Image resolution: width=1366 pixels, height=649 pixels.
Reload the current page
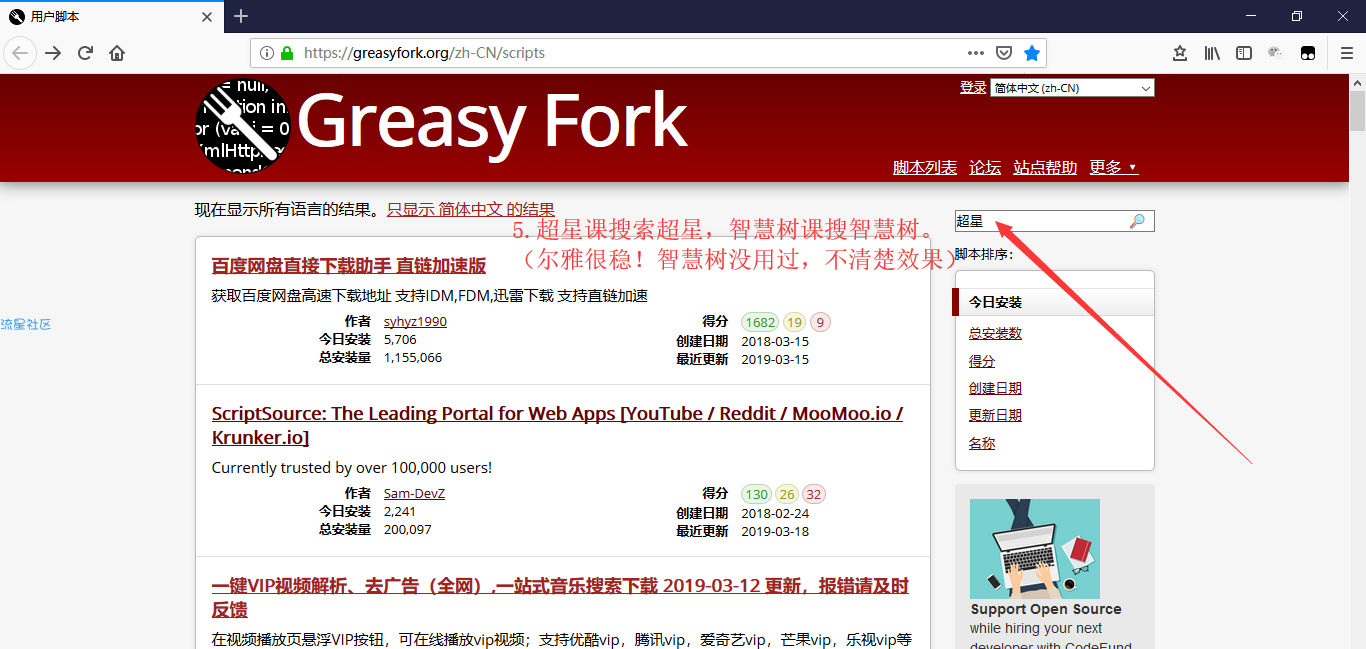pyautogui.click(x=85, y=53)
